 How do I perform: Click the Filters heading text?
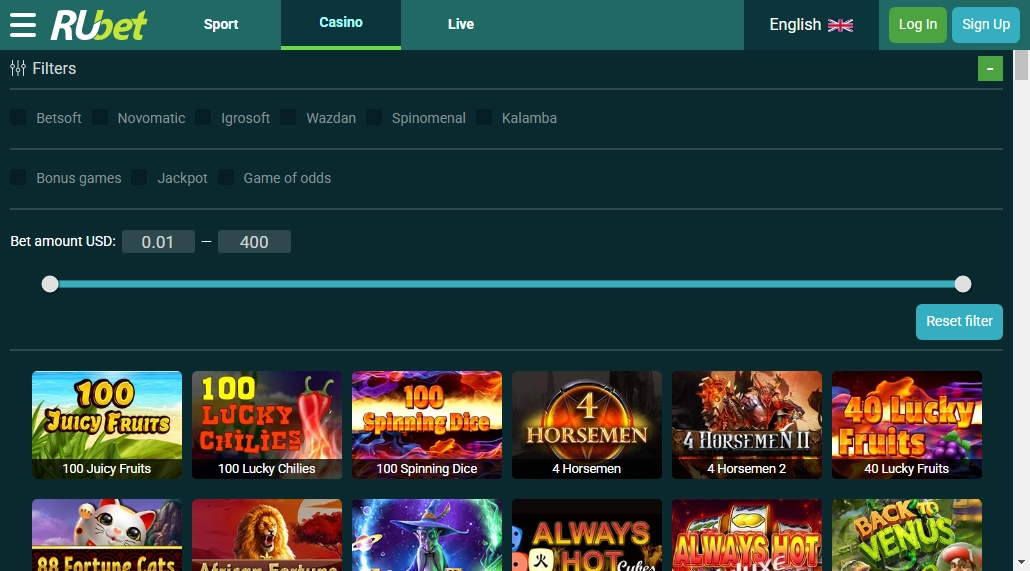[x=55, y=68]
